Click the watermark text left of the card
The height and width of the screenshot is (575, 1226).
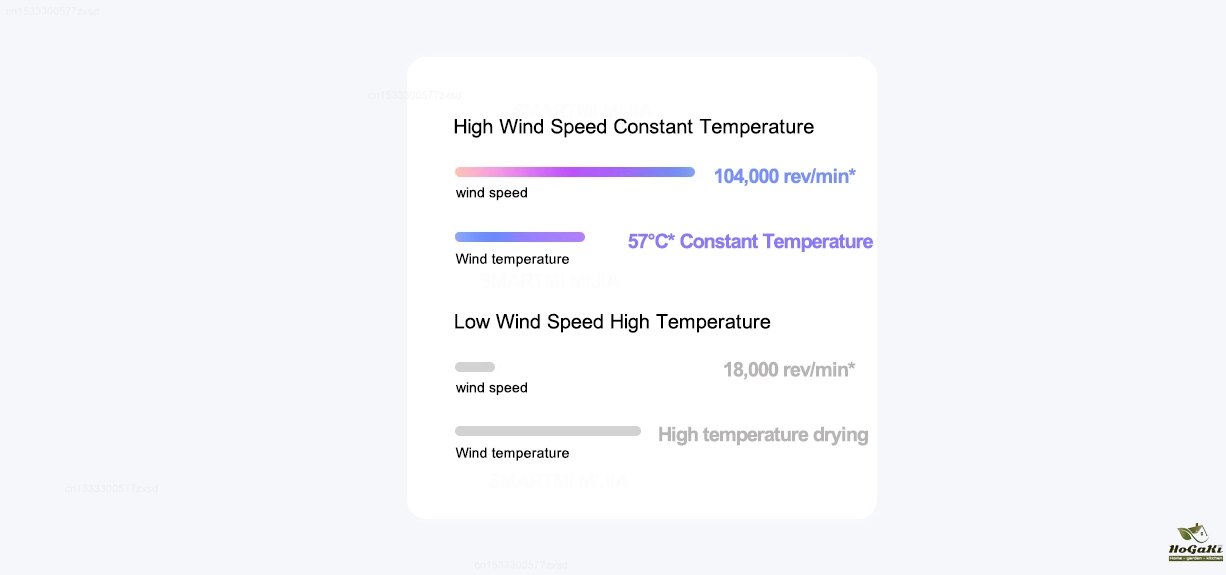pyautogui.click(x=111, y=488)
